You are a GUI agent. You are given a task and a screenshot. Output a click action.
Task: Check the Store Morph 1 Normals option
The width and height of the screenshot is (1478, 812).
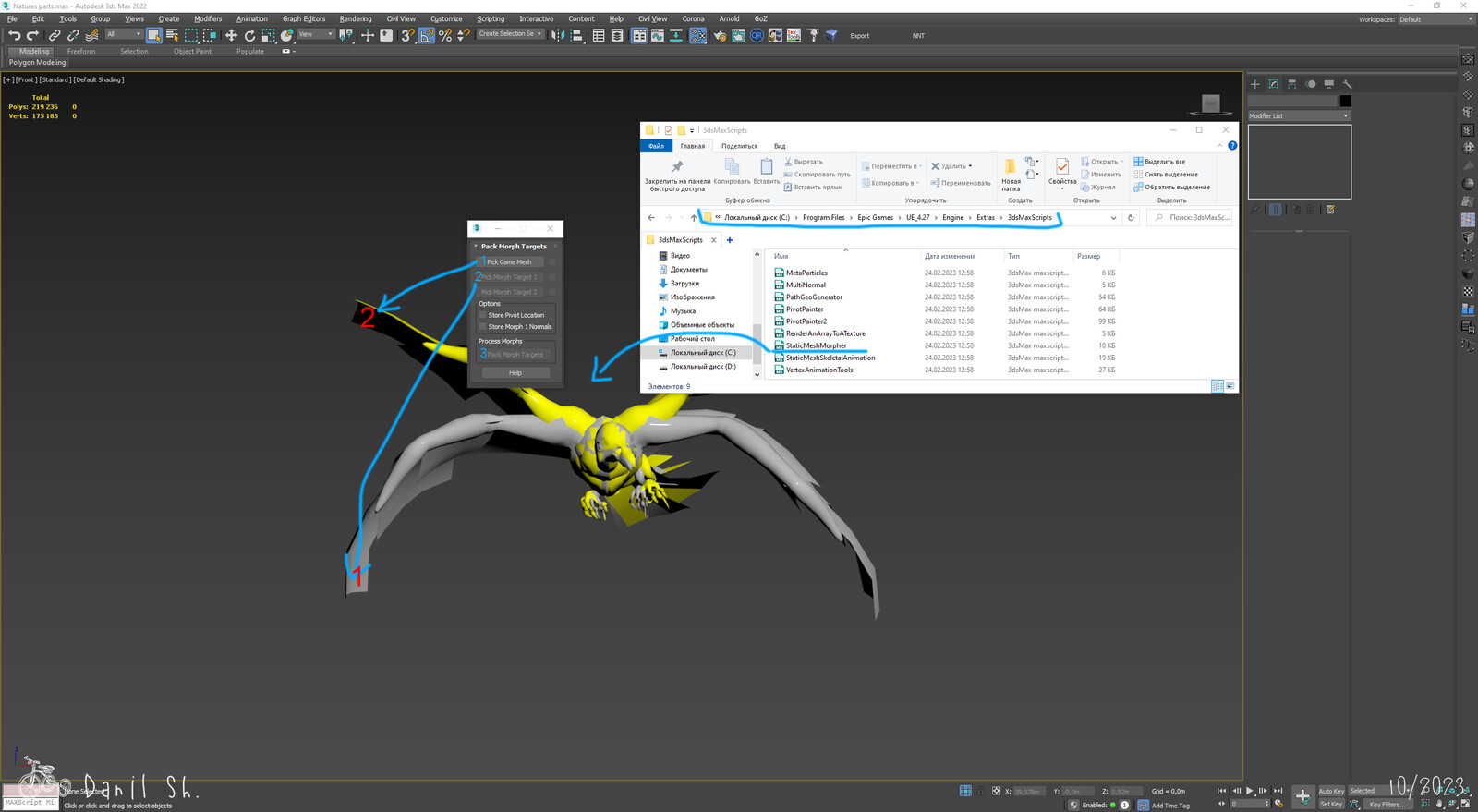[482, 326]
